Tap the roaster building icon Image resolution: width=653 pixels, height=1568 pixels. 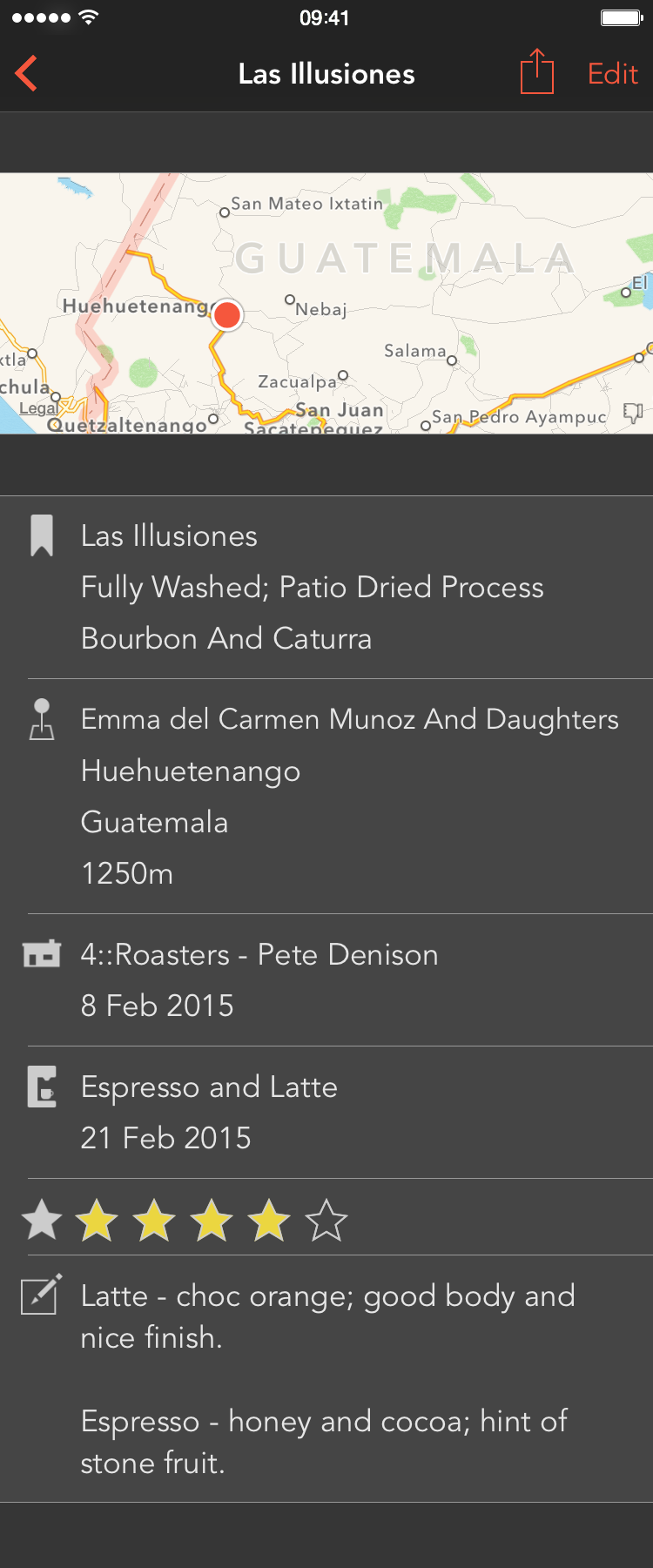tap(42, 954)
